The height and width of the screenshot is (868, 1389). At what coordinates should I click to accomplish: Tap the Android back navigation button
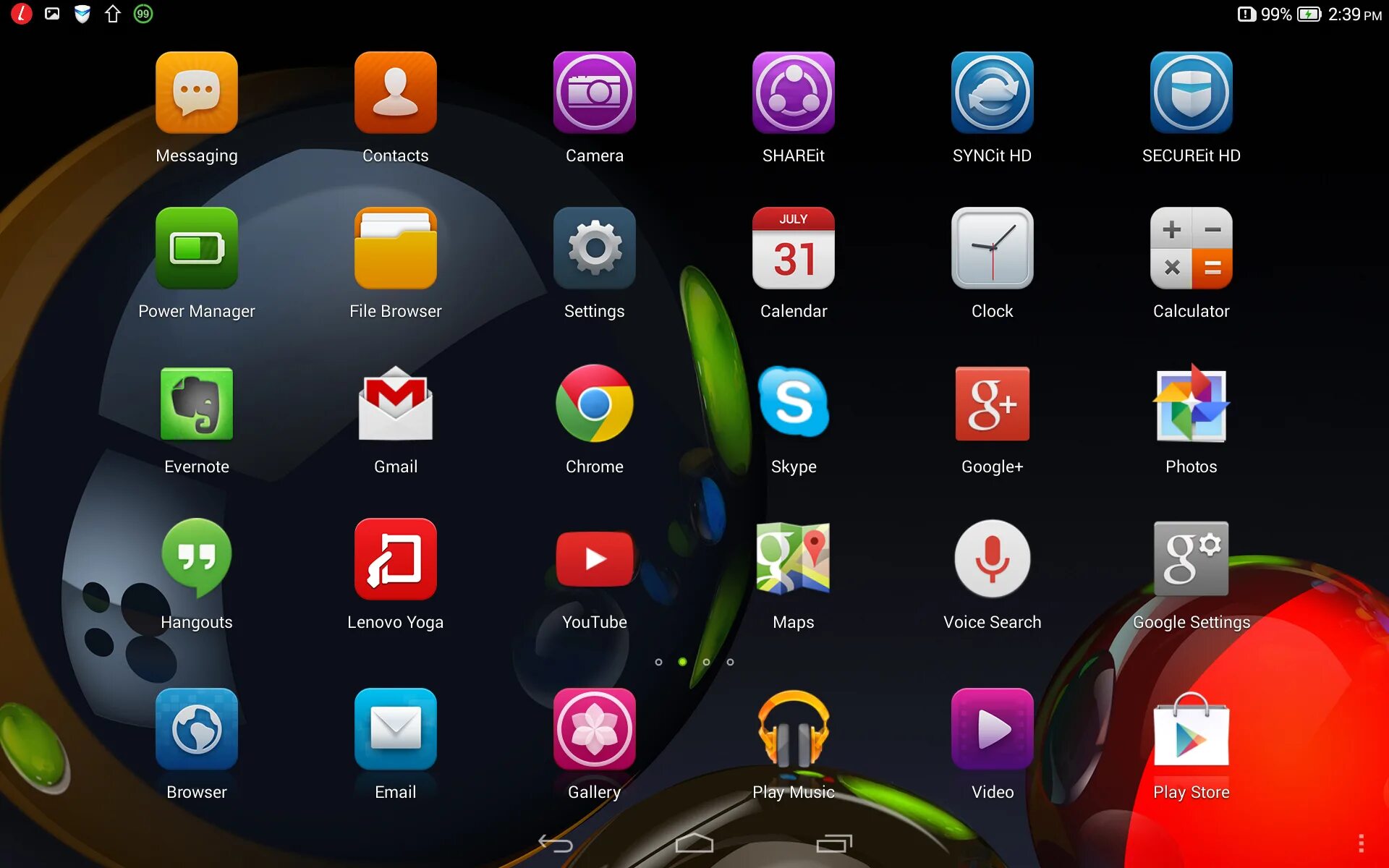556,843
